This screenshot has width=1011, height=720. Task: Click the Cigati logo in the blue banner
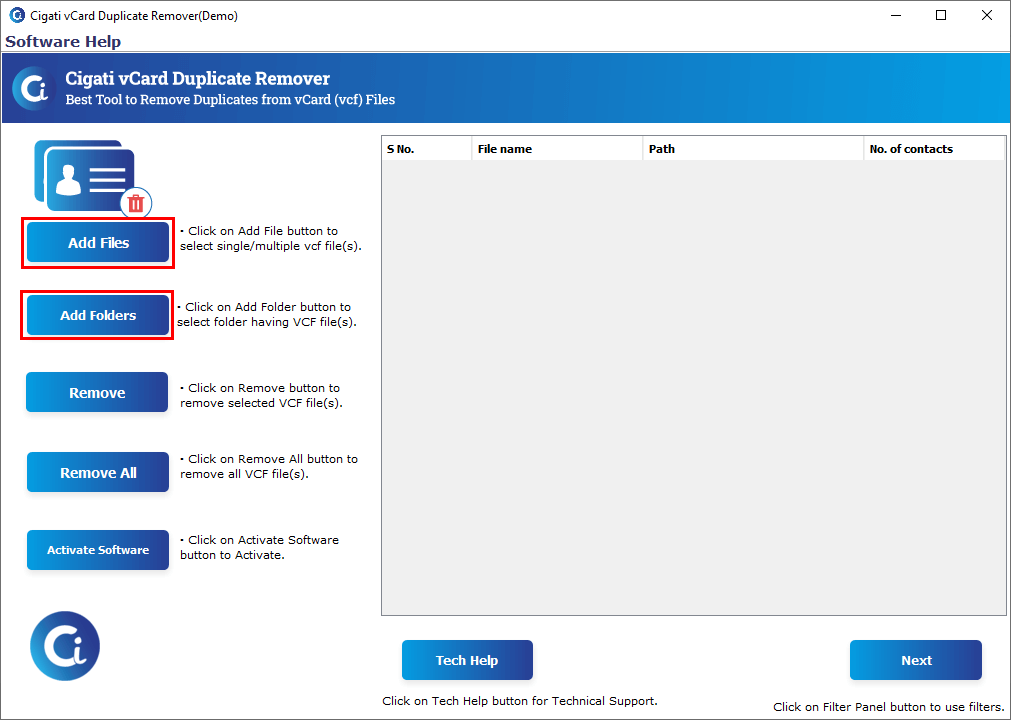point(34,88)
